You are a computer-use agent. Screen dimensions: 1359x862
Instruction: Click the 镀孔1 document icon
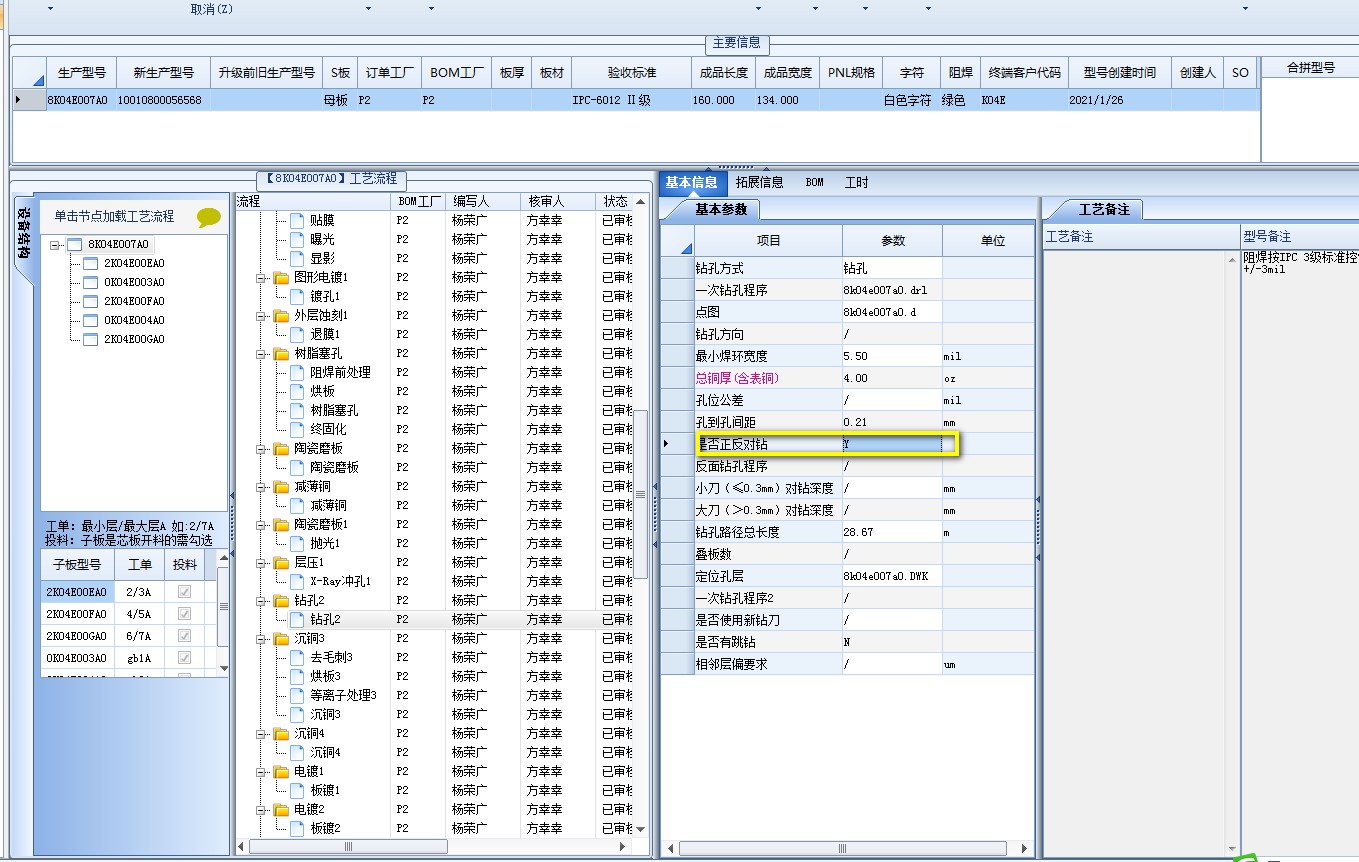(x=297, y=296)
